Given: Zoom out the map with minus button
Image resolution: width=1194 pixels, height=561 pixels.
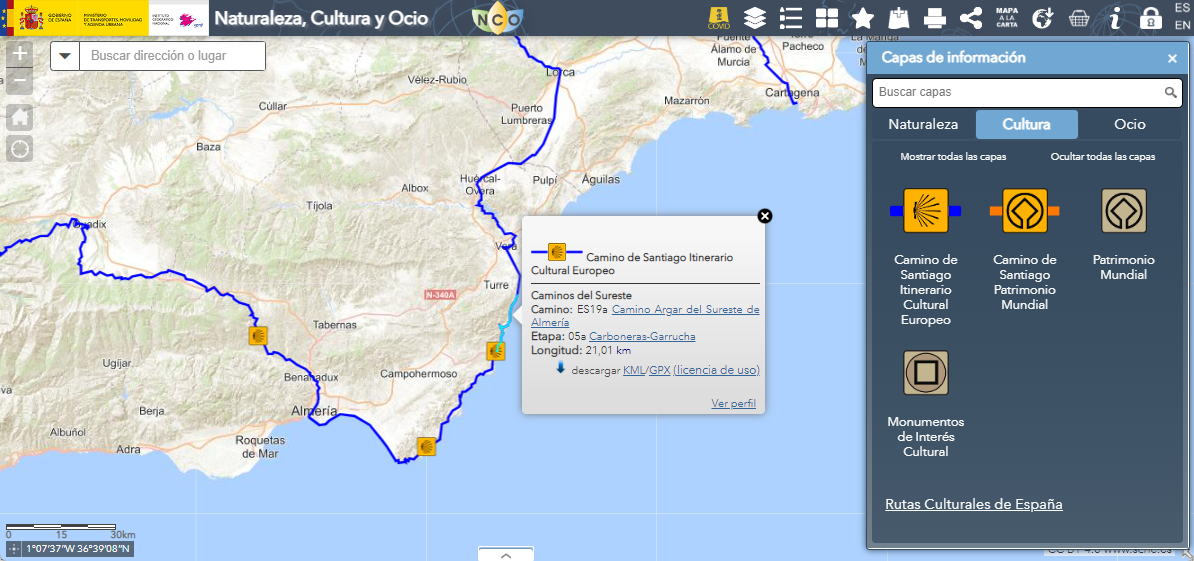Looking at the screenshot, I should [20, 80].
